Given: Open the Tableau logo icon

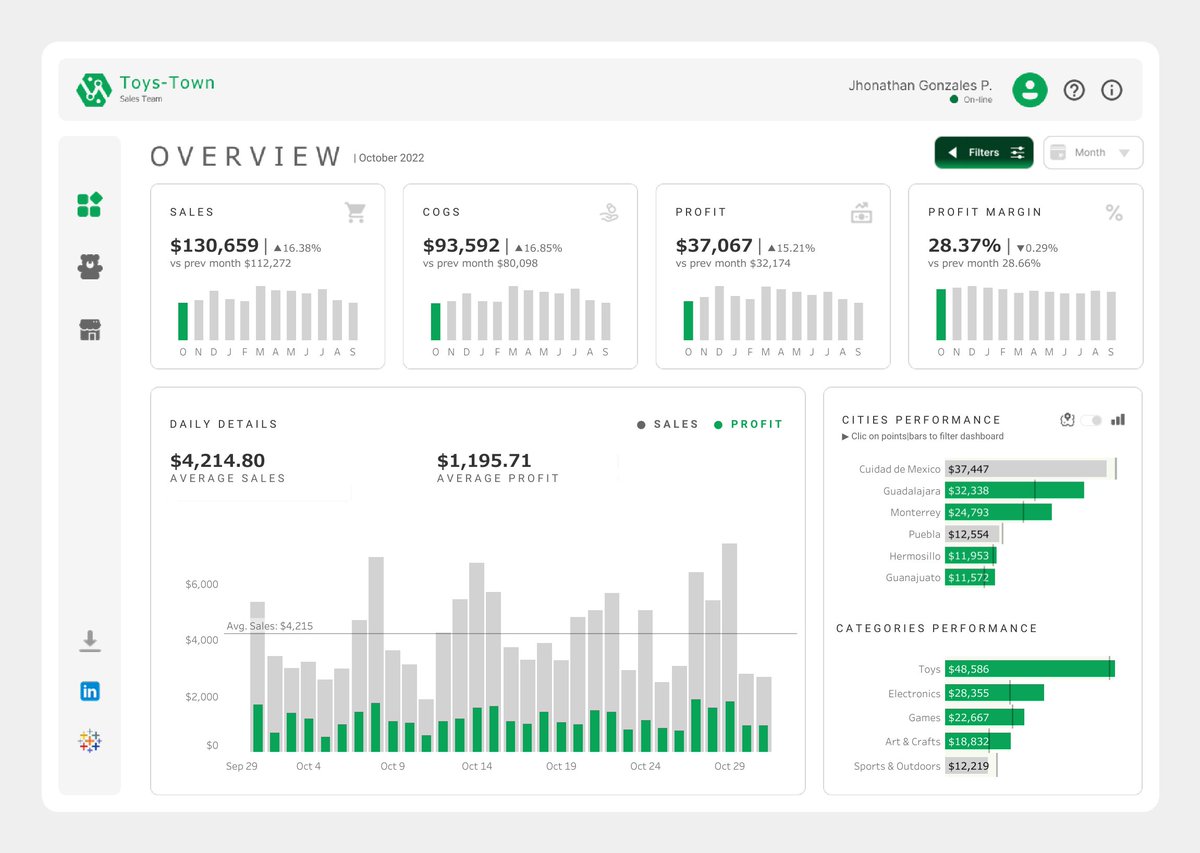Looking at the screenshot, I should pos(90,741).
